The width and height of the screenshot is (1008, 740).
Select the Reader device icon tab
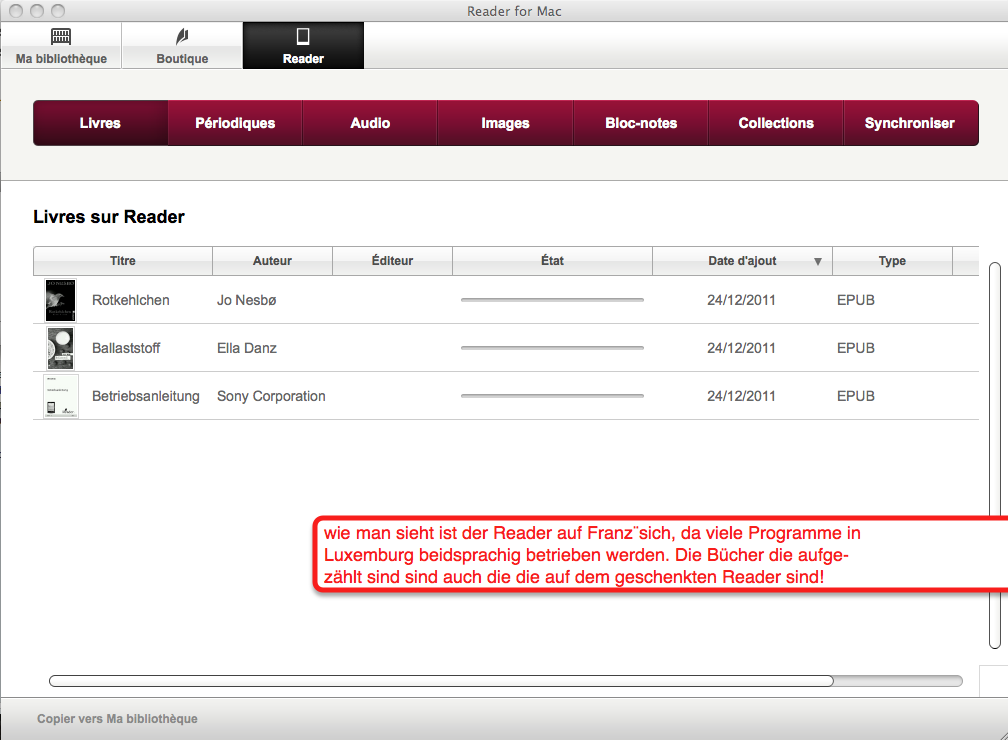(303, 37)
